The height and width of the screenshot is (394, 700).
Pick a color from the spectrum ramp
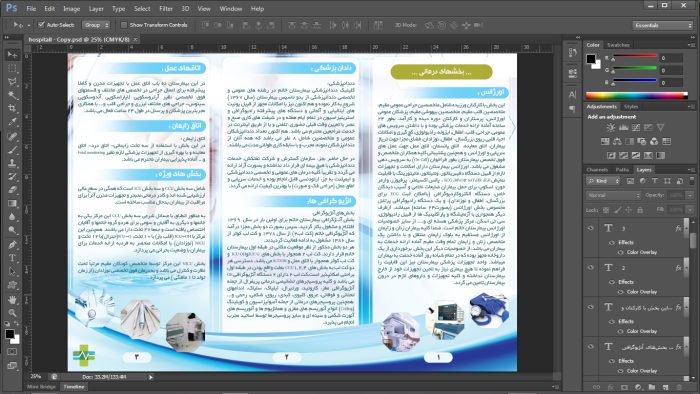pyautogui.click(x=636, y=95)
